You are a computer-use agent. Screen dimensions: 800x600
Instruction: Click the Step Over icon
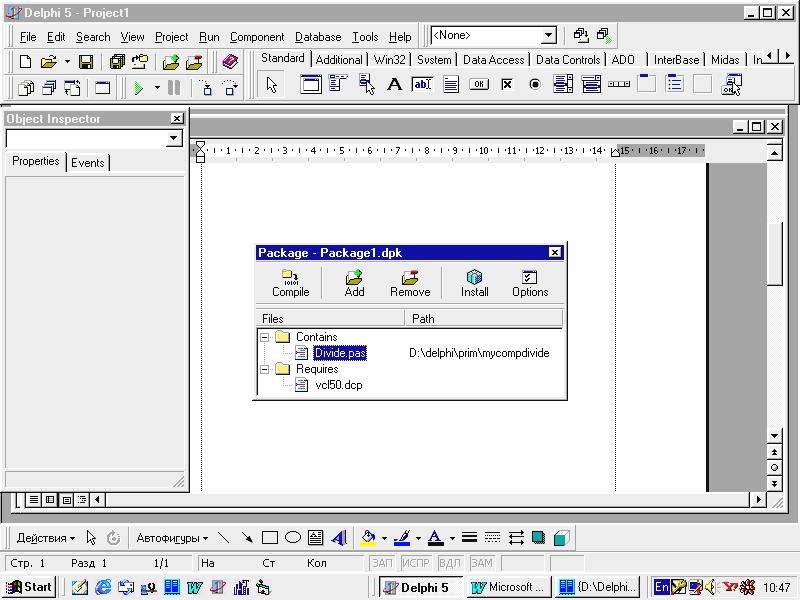[230, 88]
